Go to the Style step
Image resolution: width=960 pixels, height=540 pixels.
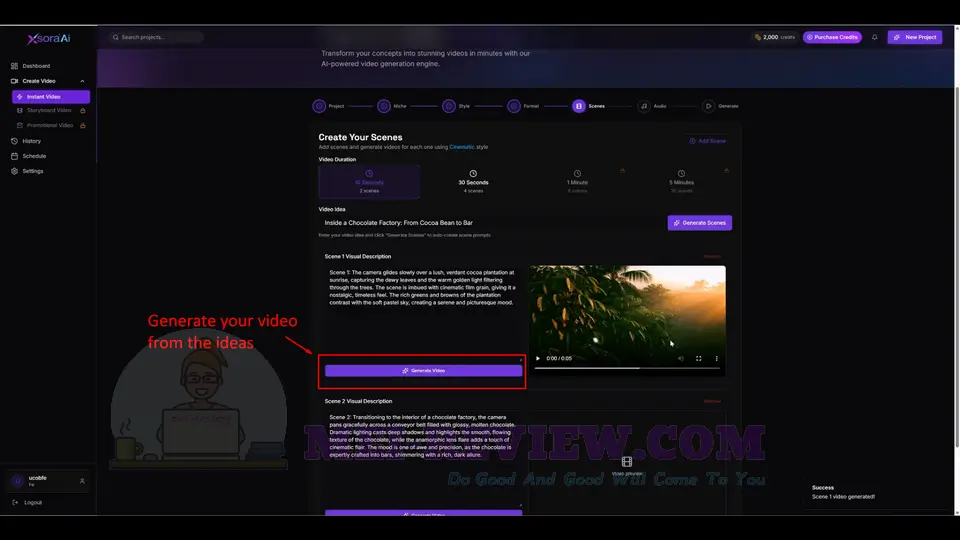449,106
